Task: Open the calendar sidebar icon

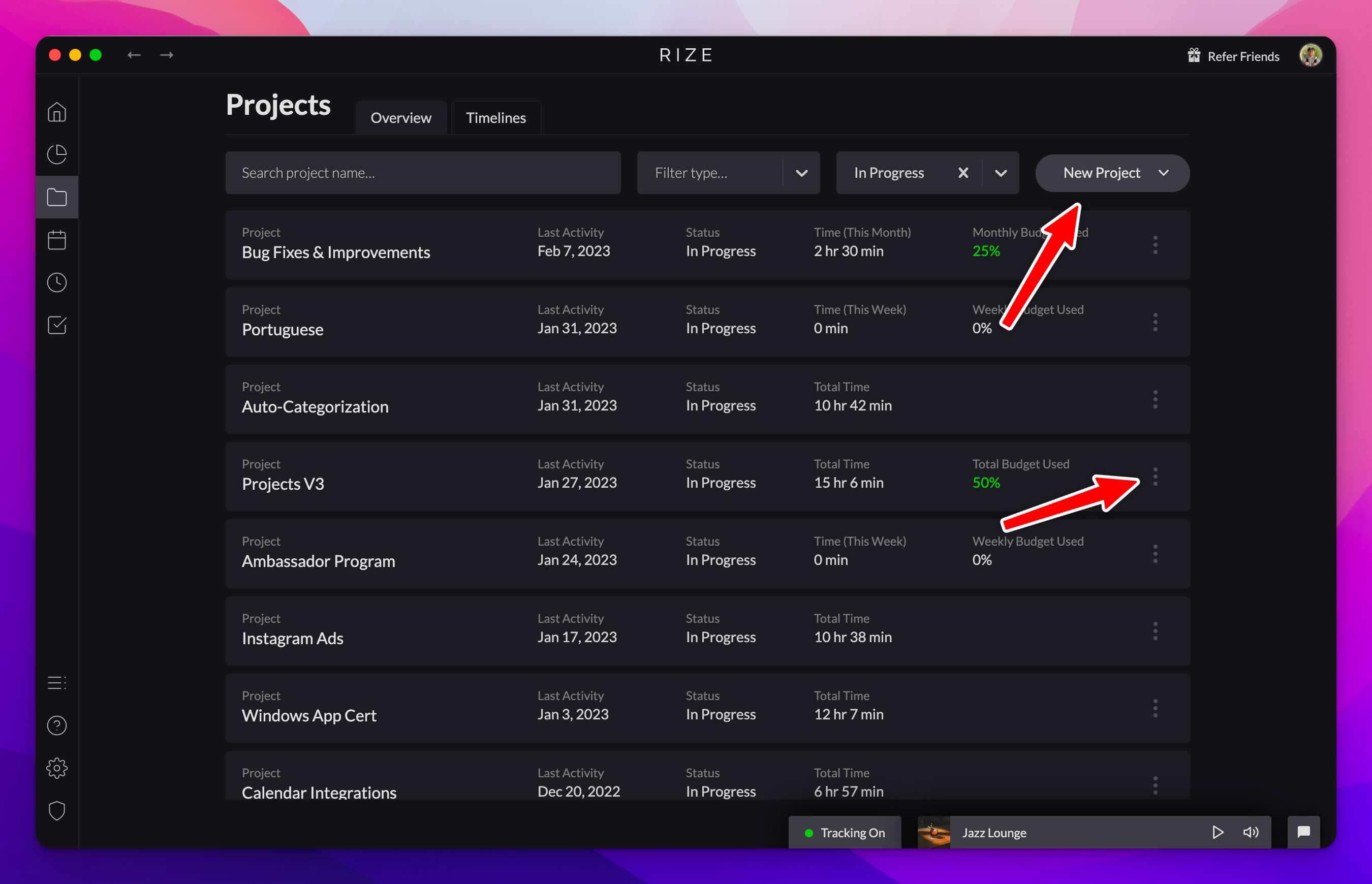Action: [x=57, y=239]
